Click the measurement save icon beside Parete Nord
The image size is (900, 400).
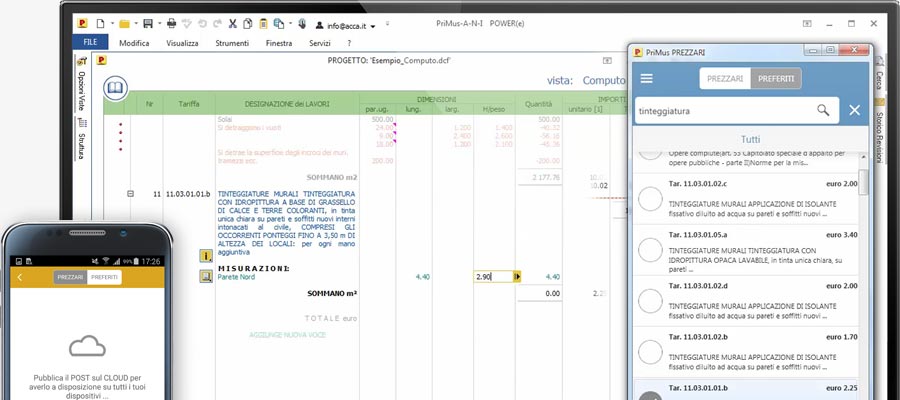(205, 277)
